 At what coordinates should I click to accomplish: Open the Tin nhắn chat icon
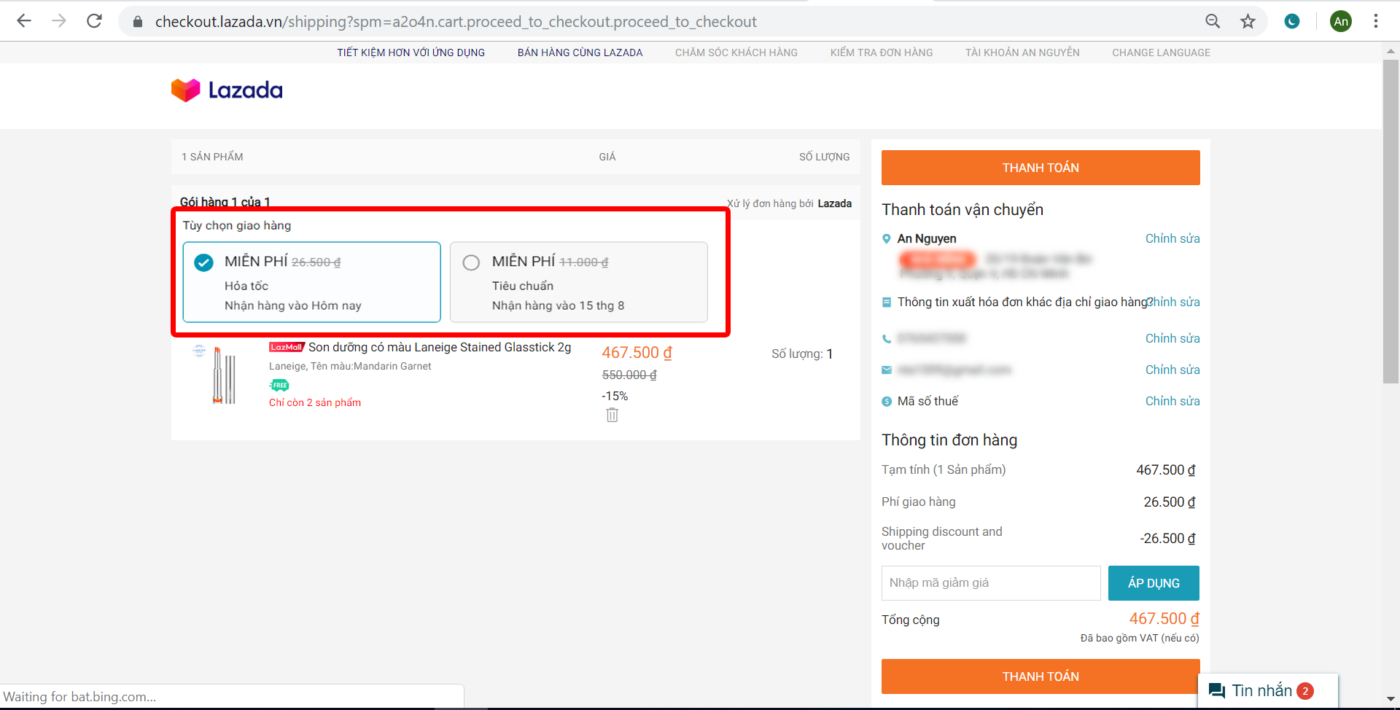(x=1217, y=691)
